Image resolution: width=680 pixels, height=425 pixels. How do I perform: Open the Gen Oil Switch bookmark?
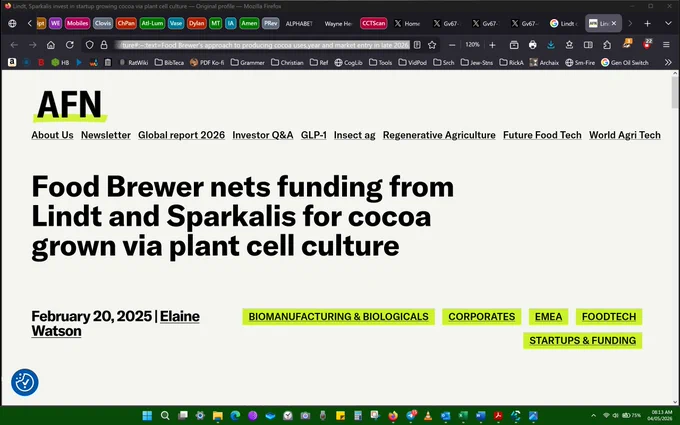624,62
